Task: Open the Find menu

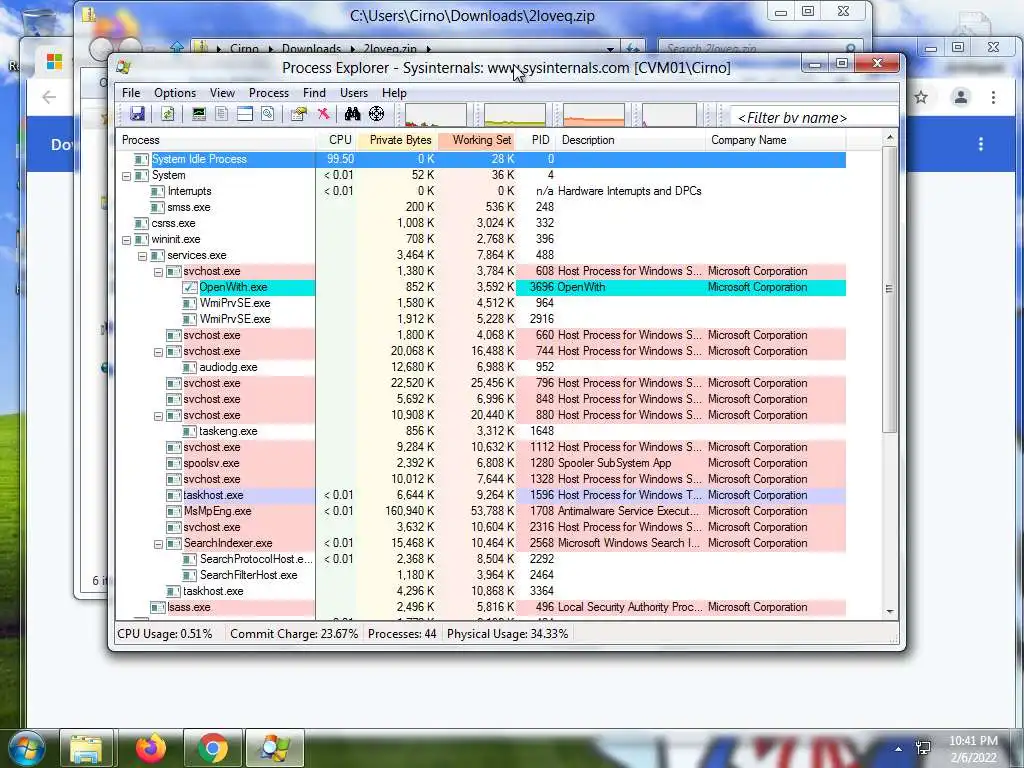Action: pos(314,93)
